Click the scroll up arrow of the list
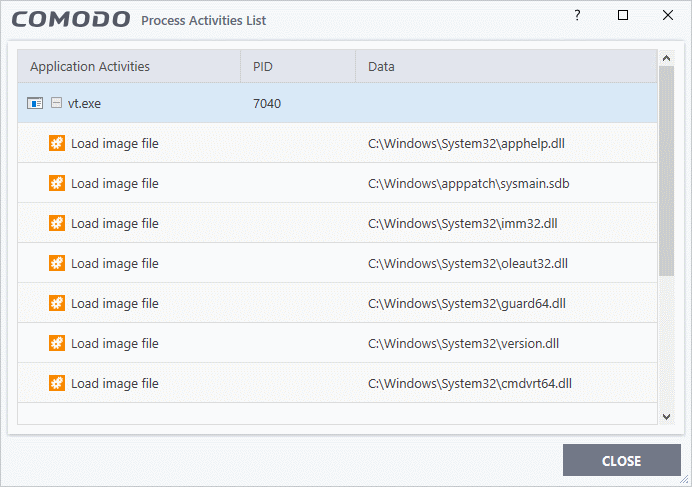The height and width of the screenshot is (487, 692). pos(666,58)
